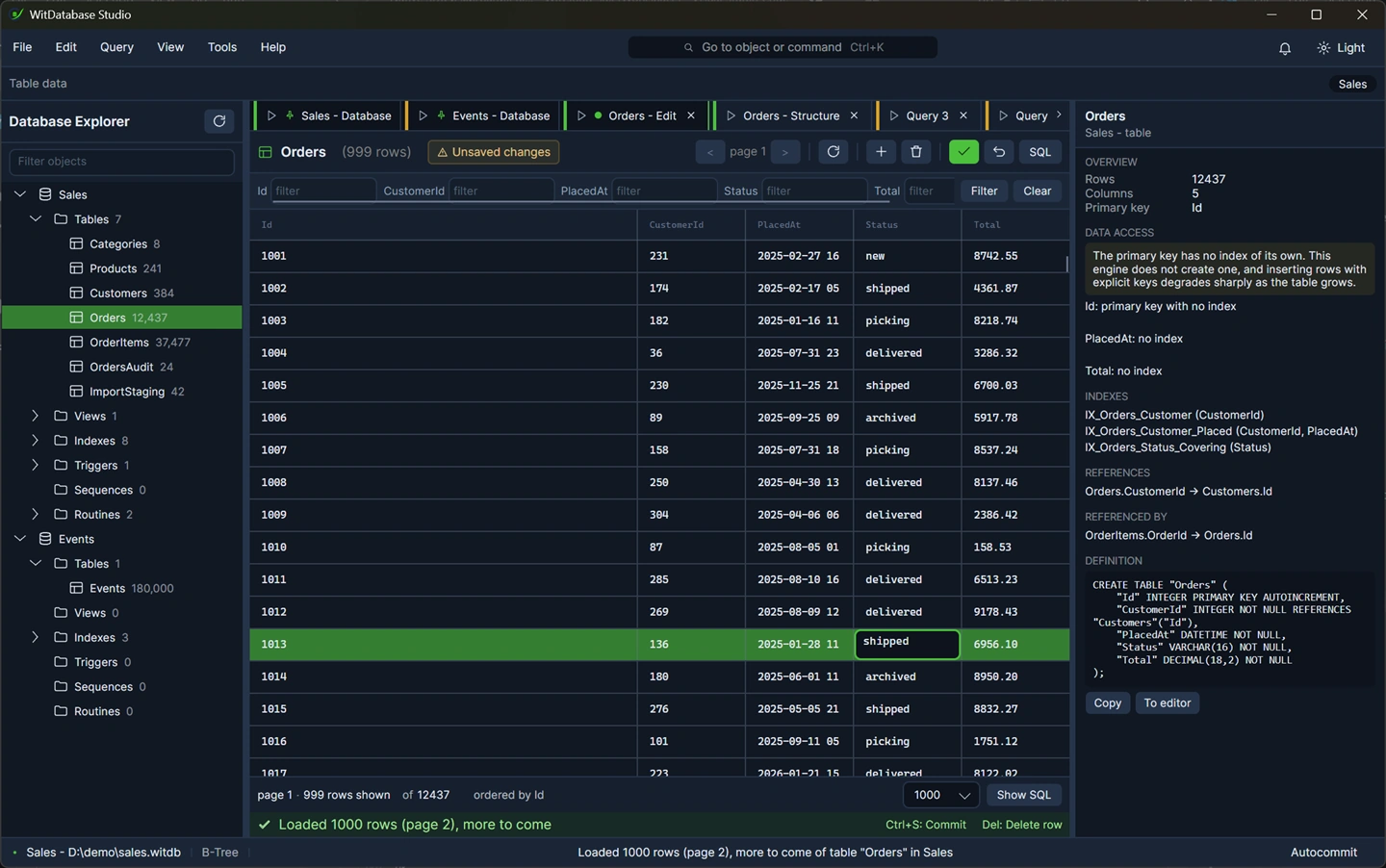
Task: Click the Sales database cylinder icon
Action: [x=45, y=194]
